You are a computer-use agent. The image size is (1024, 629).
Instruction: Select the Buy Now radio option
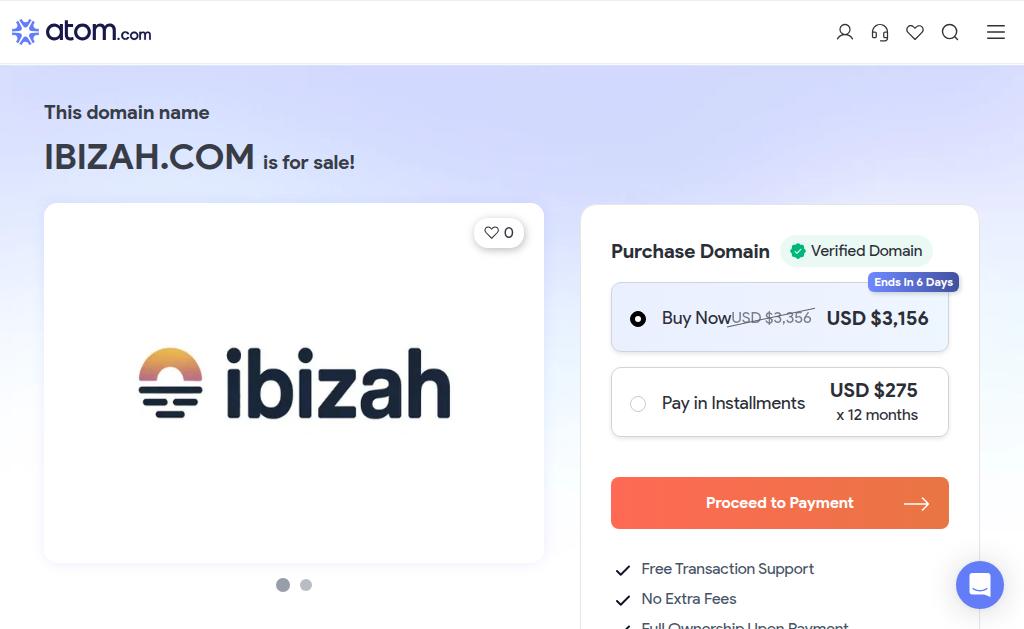pyautogui.click(x=638, y=319)
